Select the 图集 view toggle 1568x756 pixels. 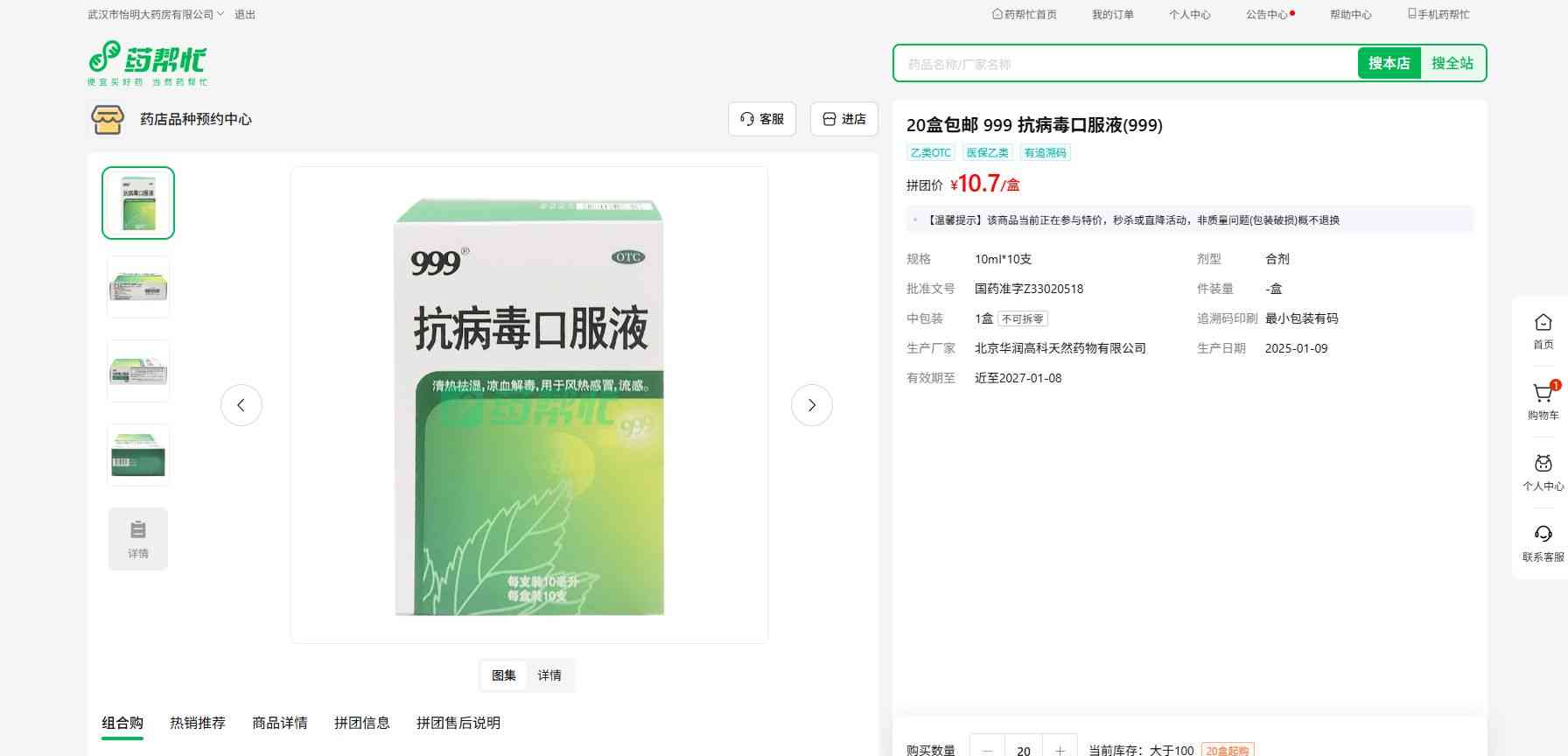504,675
